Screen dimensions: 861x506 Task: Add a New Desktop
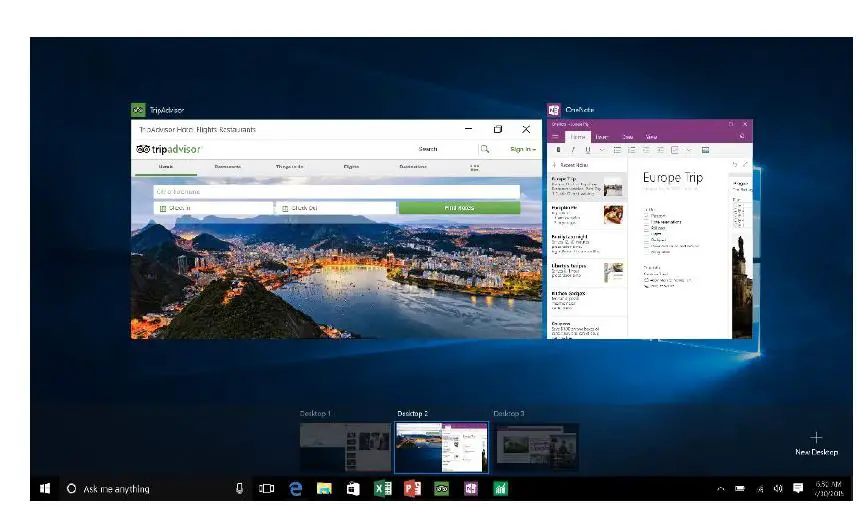point(816,444)
